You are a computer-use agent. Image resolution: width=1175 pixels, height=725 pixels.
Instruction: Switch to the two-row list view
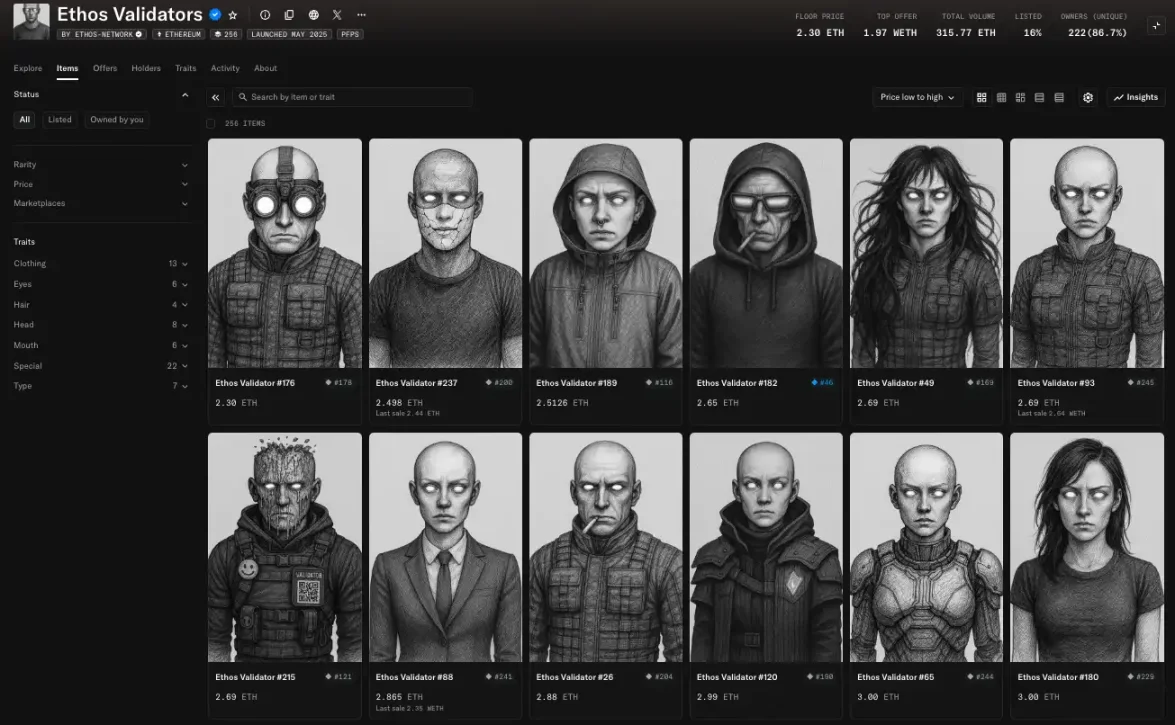click(1039, 97)
